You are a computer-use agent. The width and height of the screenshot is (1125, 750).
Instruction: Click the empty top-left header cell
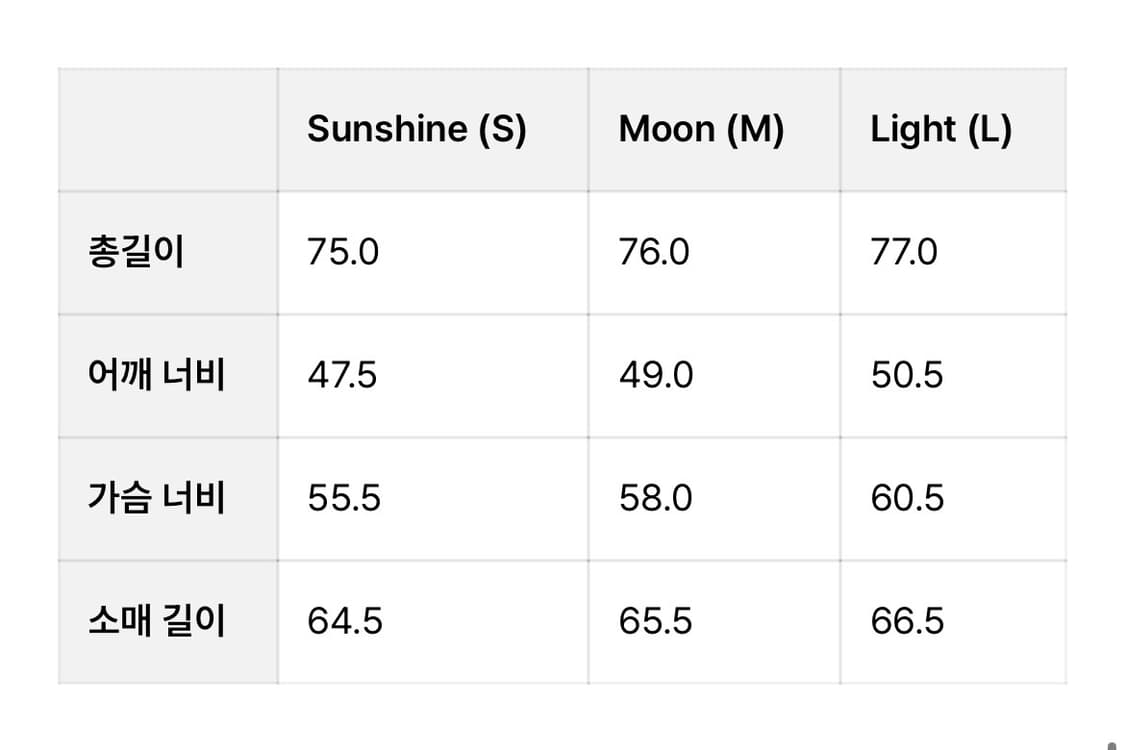pyautogui.click(x=168, y=129)
